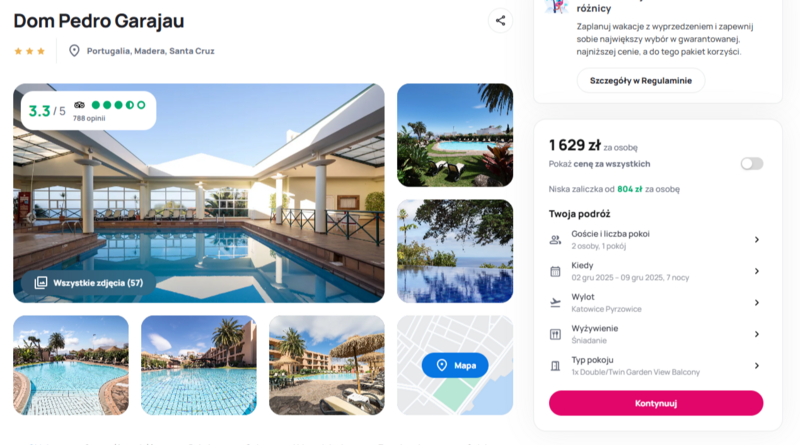
Task: Click the airplane icon next to Wylot
Action: (555, 303)
